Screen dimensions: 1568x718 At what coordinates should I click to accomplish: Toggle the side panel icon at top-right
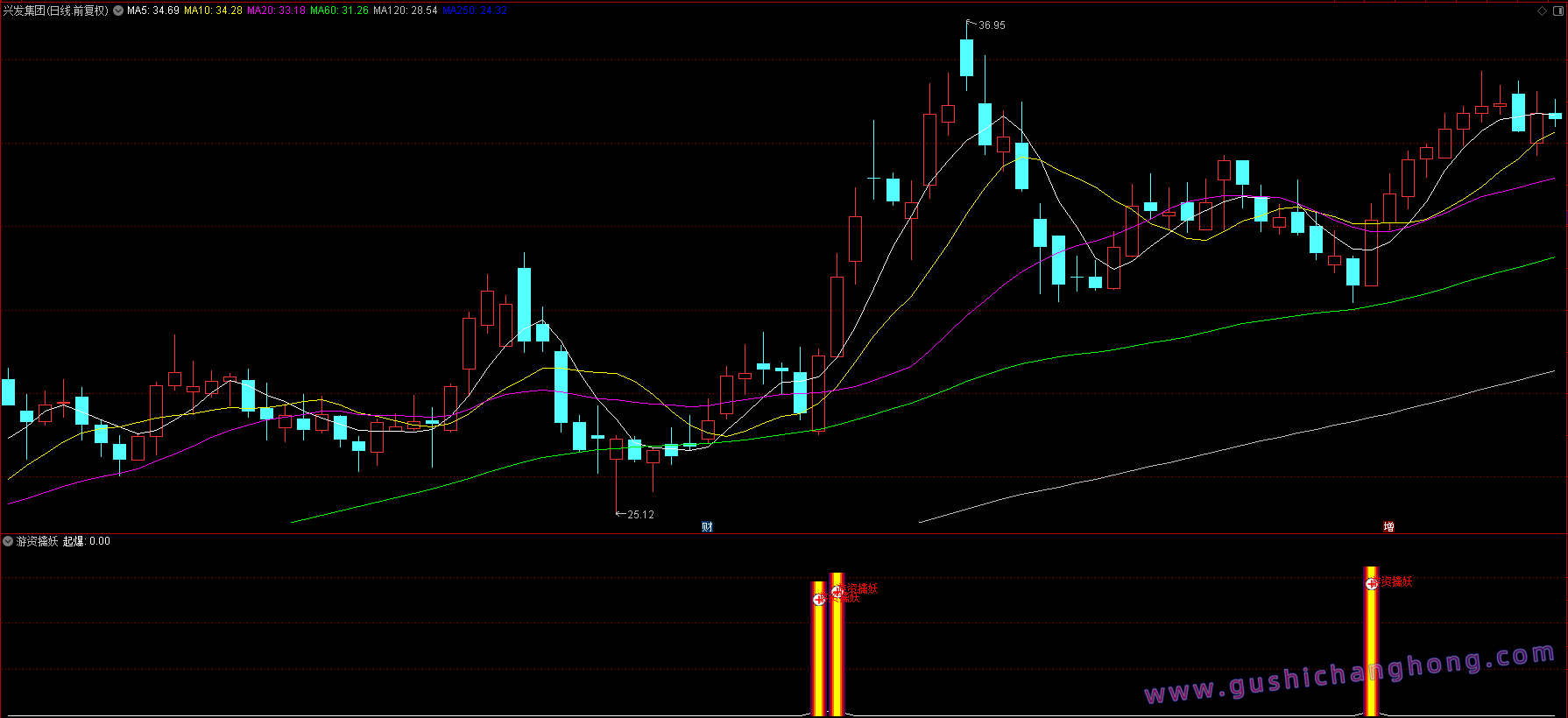(x=1557, y=11)
